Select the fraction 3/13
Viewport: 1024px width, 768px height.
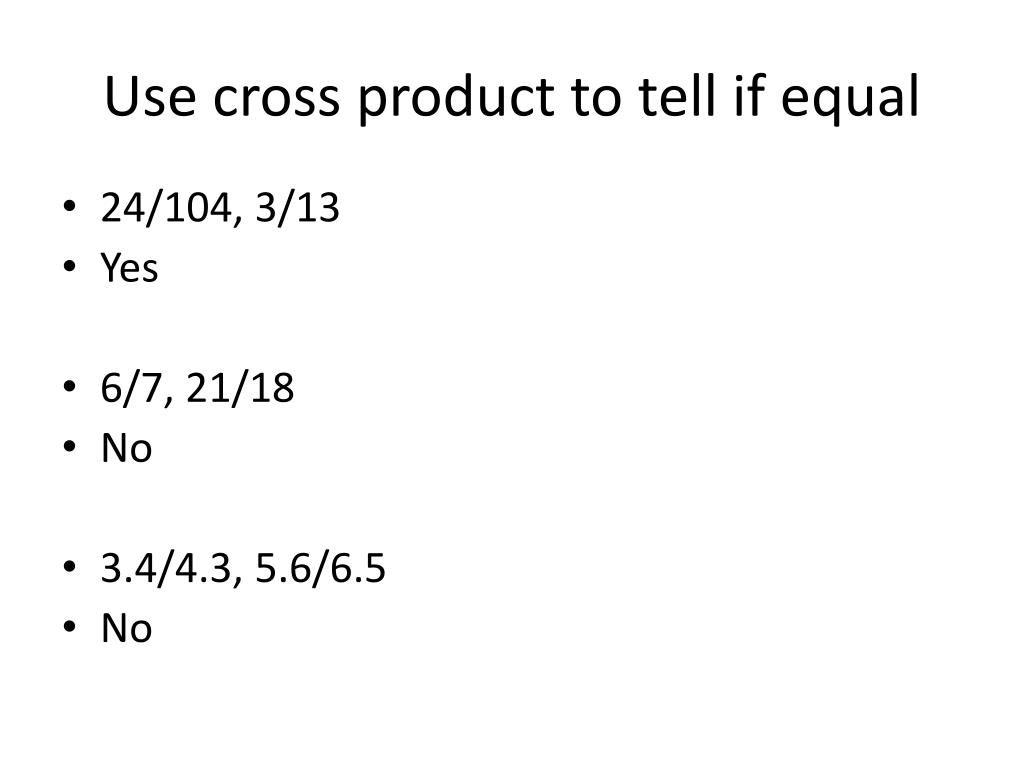pyautogui.click(x=297, y=208)
